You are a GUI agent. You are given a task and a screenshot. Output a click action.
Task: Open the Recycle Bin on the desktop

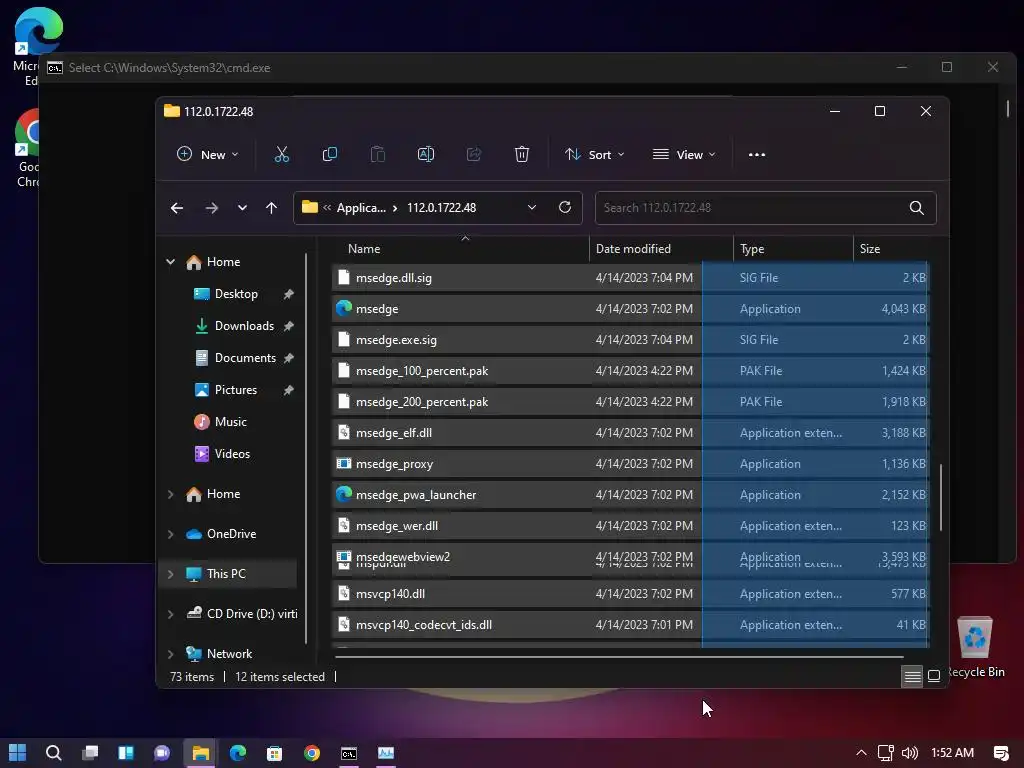975,645
